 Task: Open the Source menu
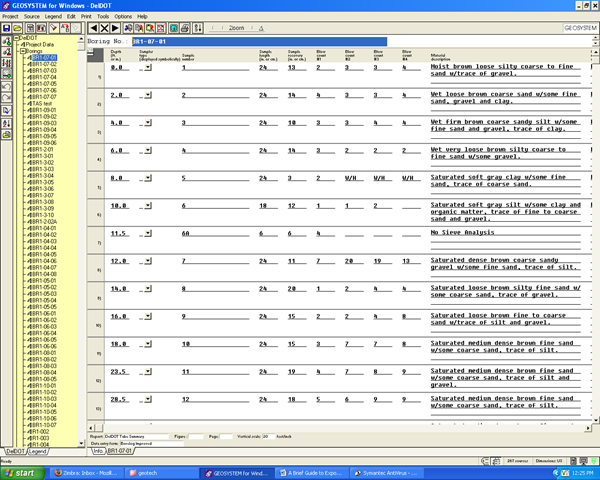click(x=32, y=16)
